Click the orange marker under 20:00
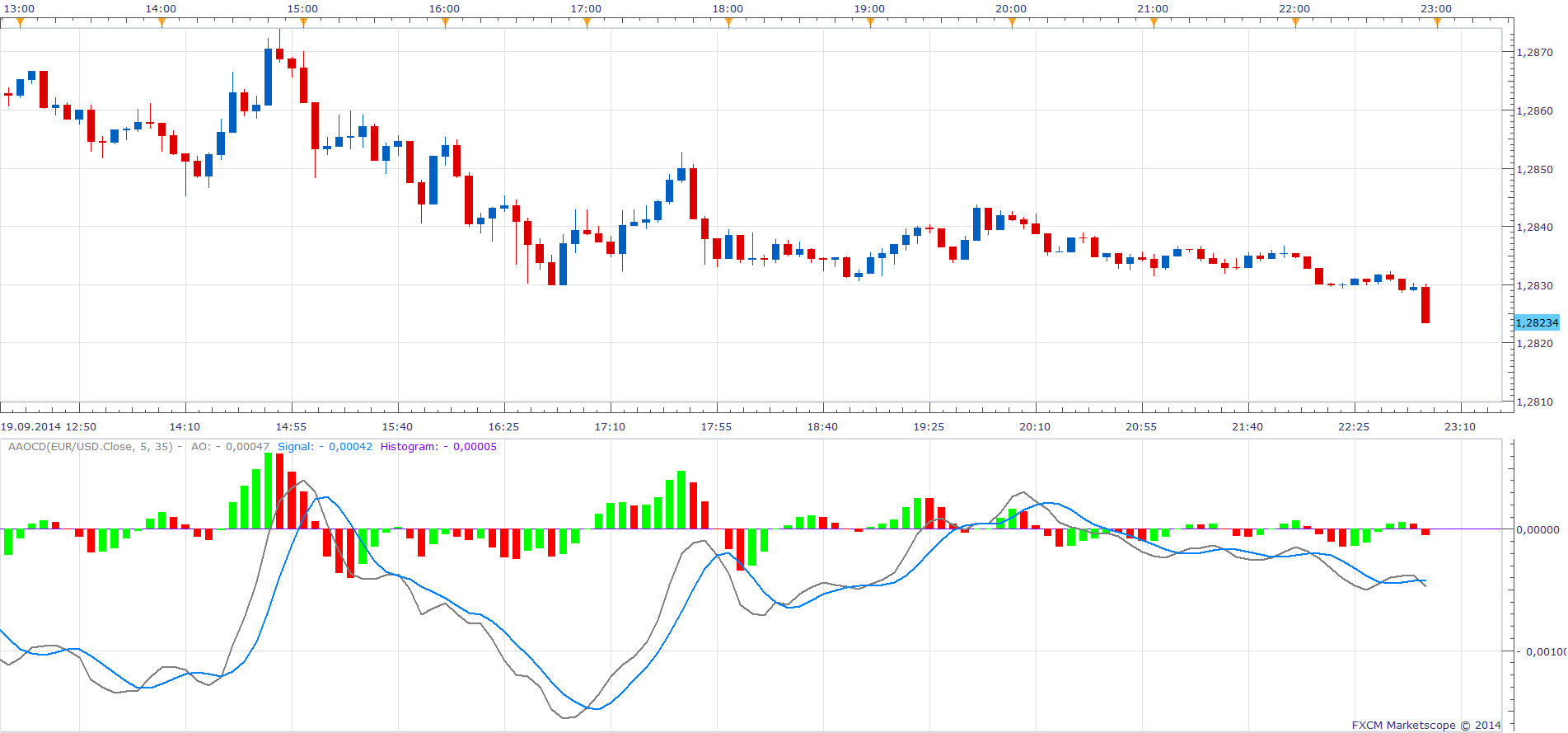 point(1012,23)
